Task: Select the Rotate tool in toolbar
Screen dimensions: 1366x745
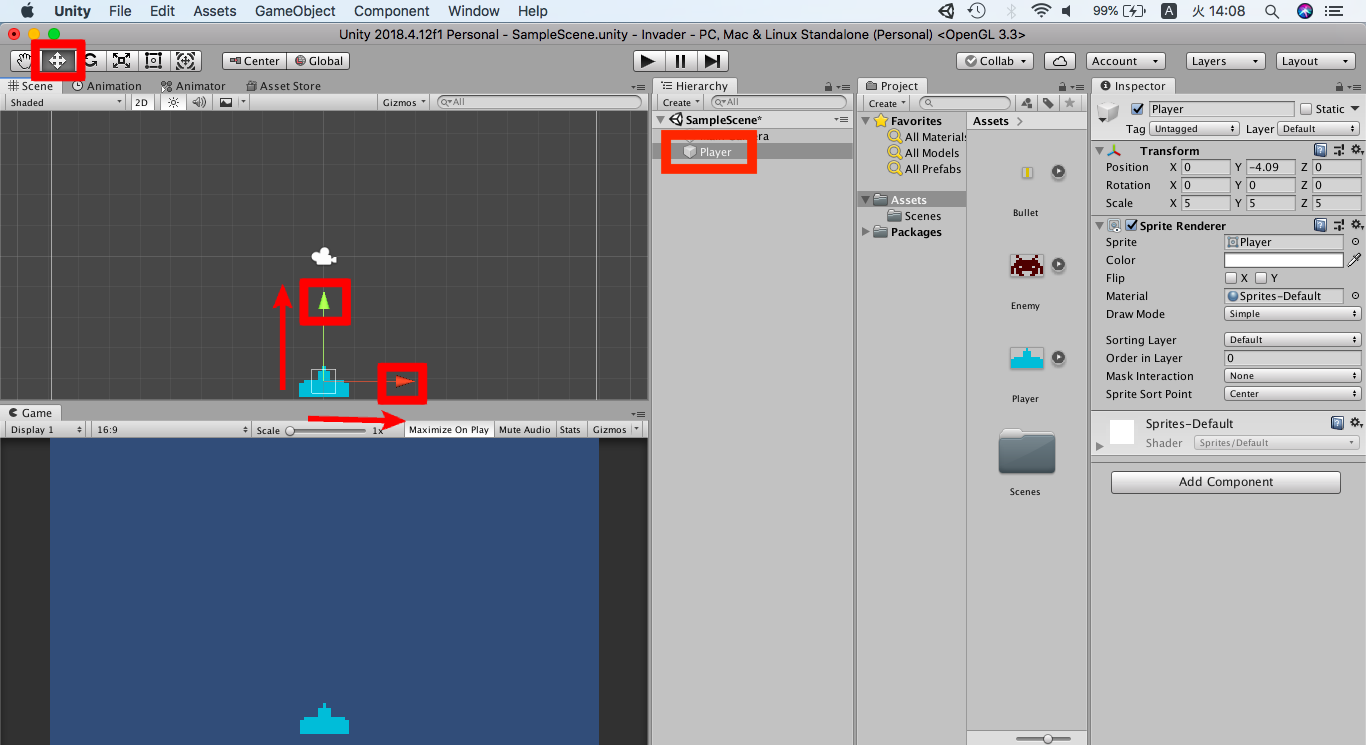Action: (x=90, y=61)
